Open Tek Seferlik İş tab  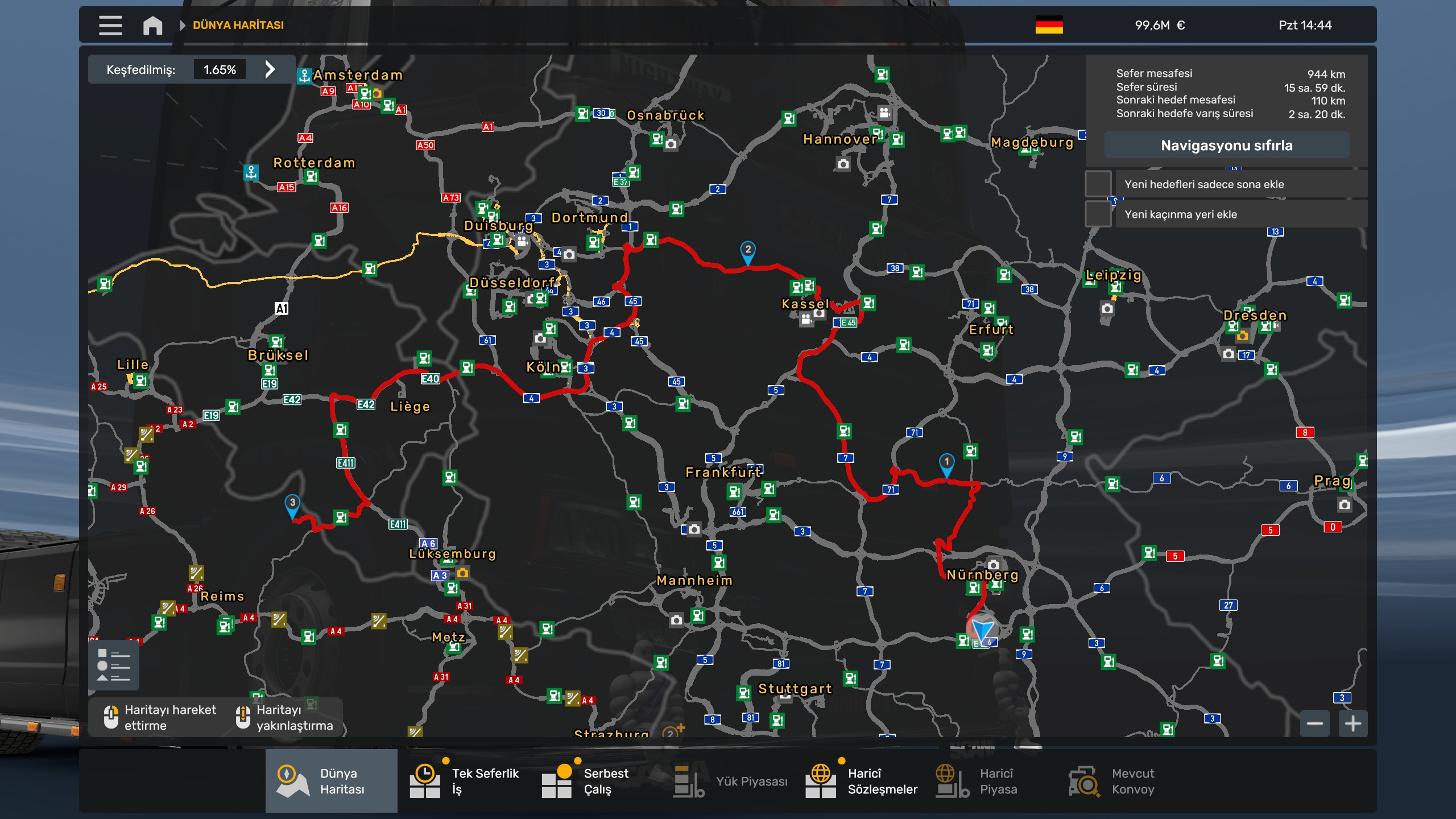pyautogui.click(x=464, y=781)
